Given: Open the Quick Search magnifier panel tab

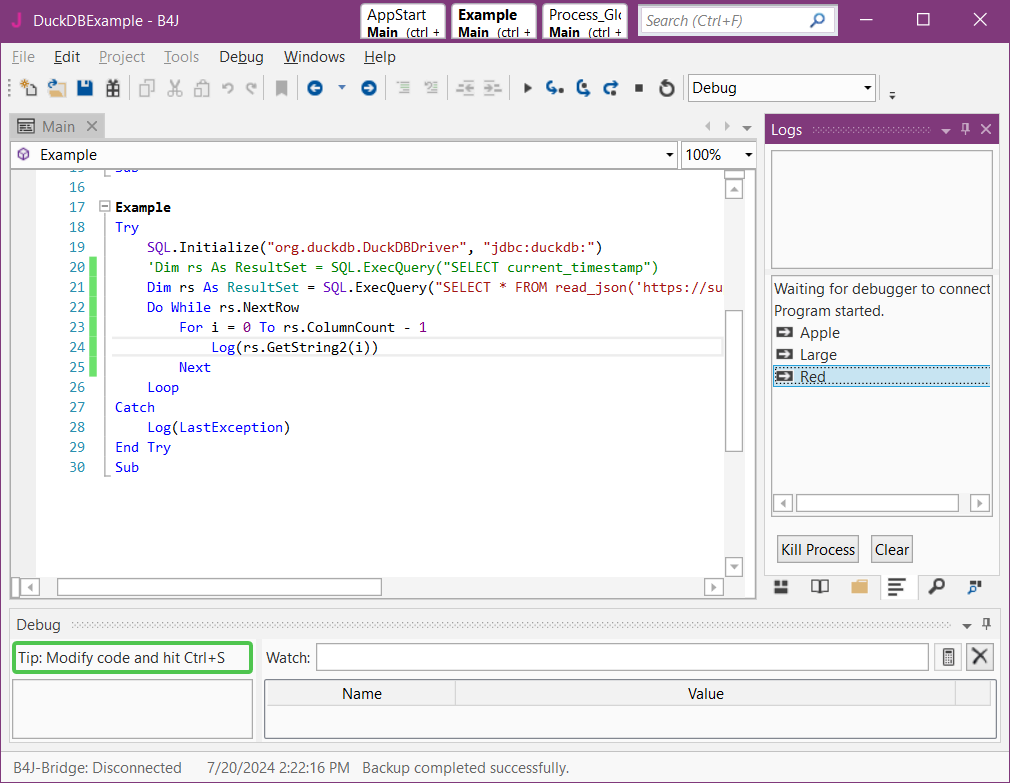Looking at the screenshot, I should pos(936,587).
